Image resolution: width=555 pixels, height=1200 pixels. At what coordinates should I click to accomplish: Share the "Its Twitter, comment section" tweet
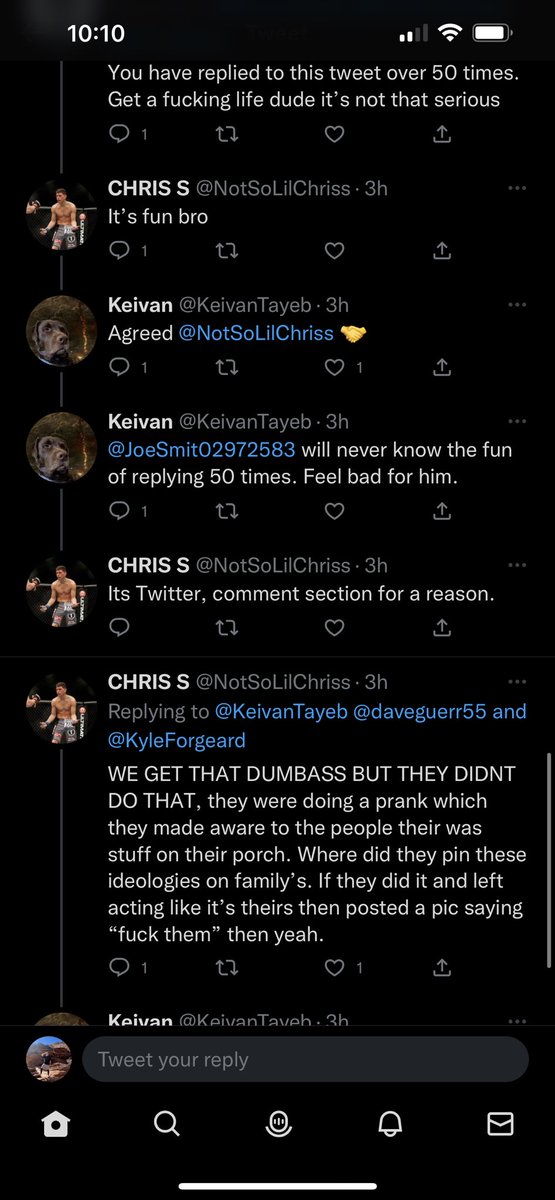tap(442, 628)
